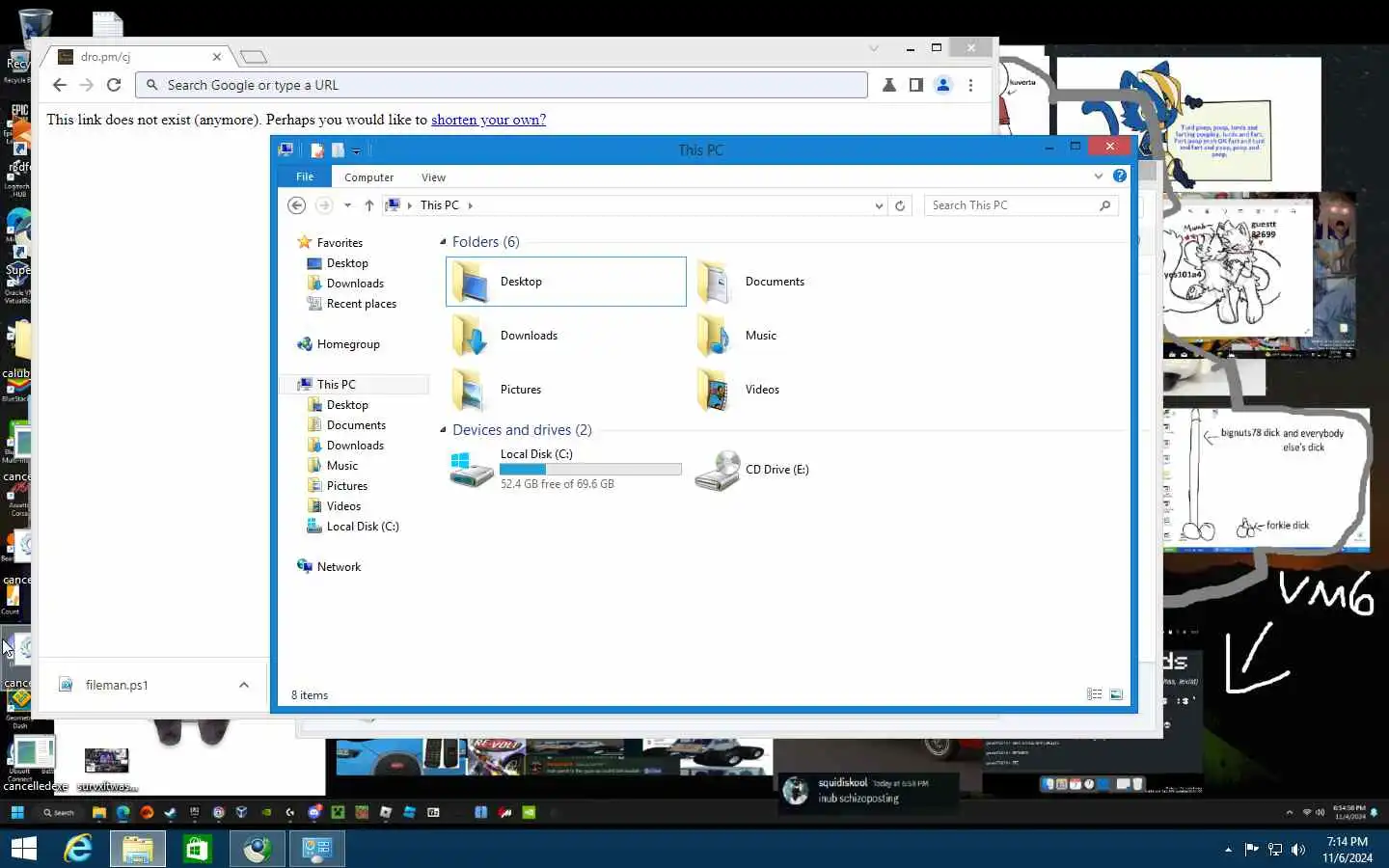Click Chrome's address bar
1389x868 pixels.
click(502, 85)
